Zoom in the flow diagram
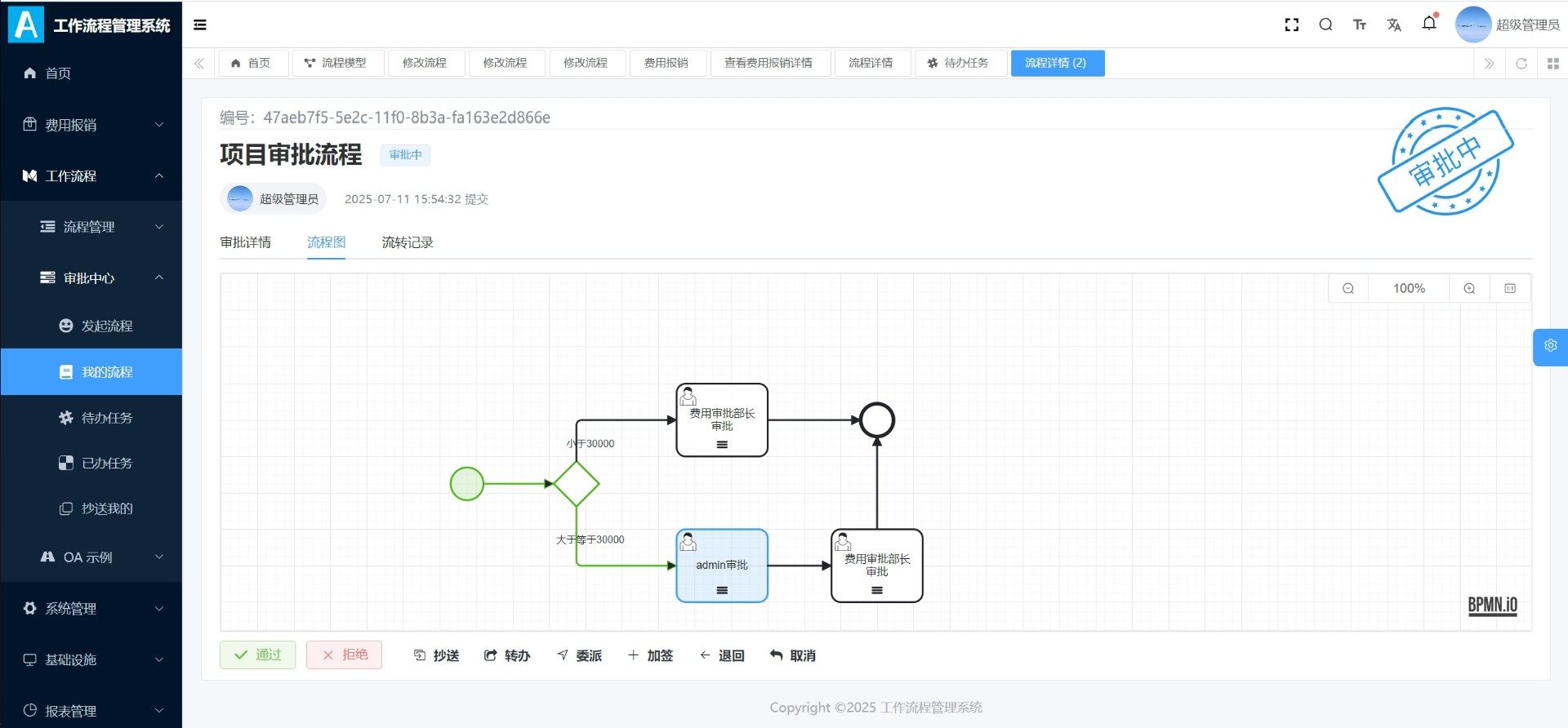 coord(1469,288)
